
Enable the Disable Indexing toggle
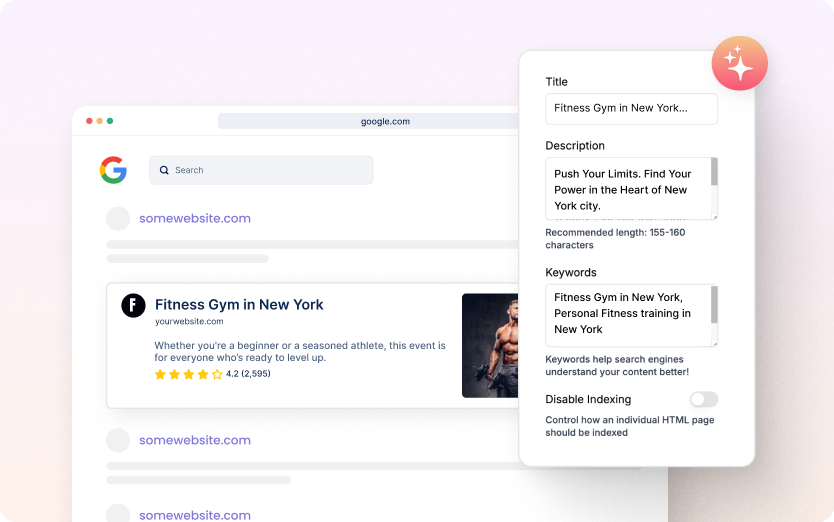(703, 399)
